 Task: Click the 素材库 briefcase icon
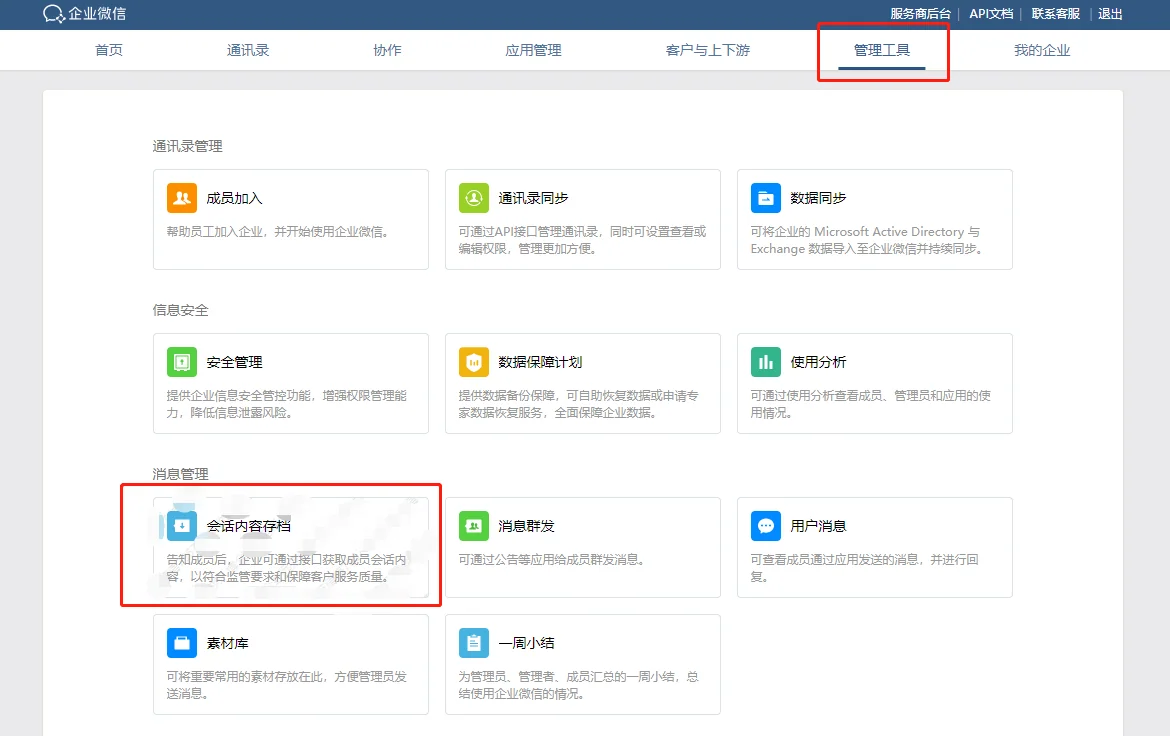181,643
